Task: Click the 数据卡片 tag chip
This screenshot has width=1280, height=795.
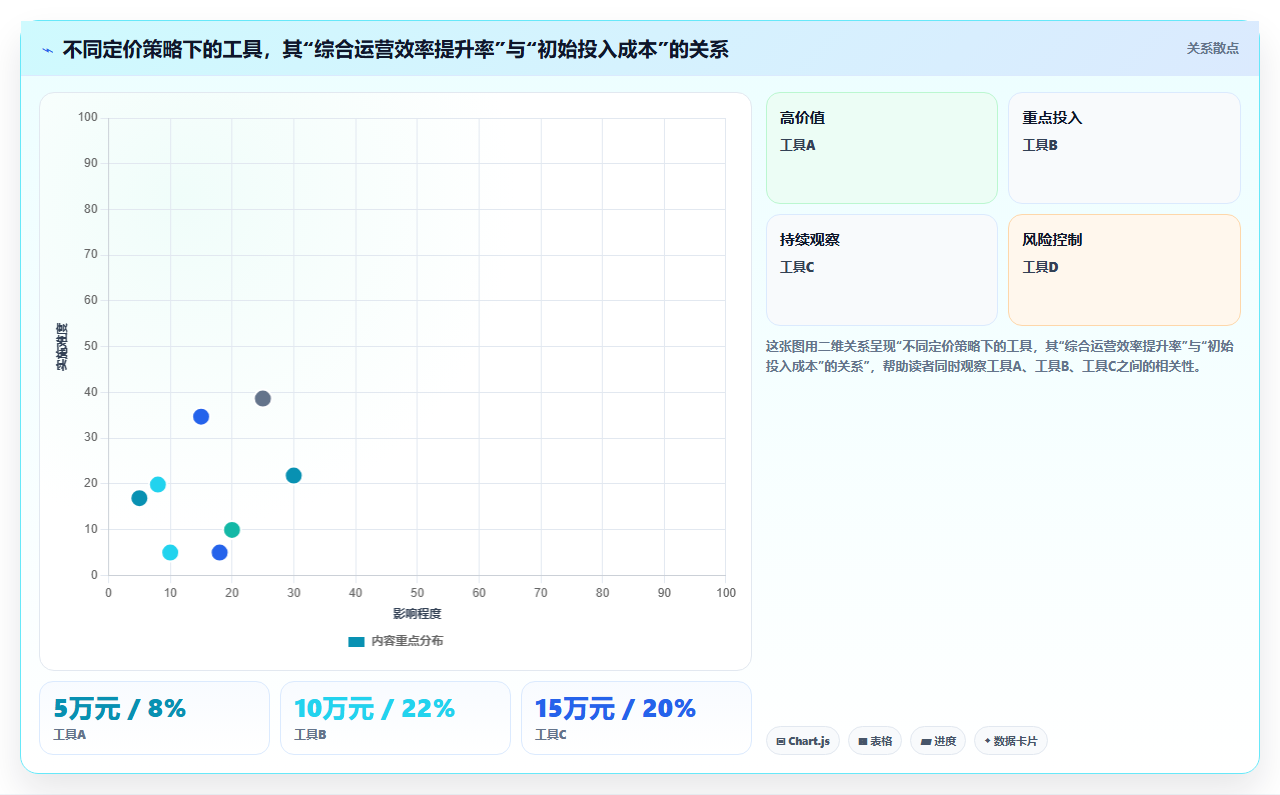Action: [1011, 741]
